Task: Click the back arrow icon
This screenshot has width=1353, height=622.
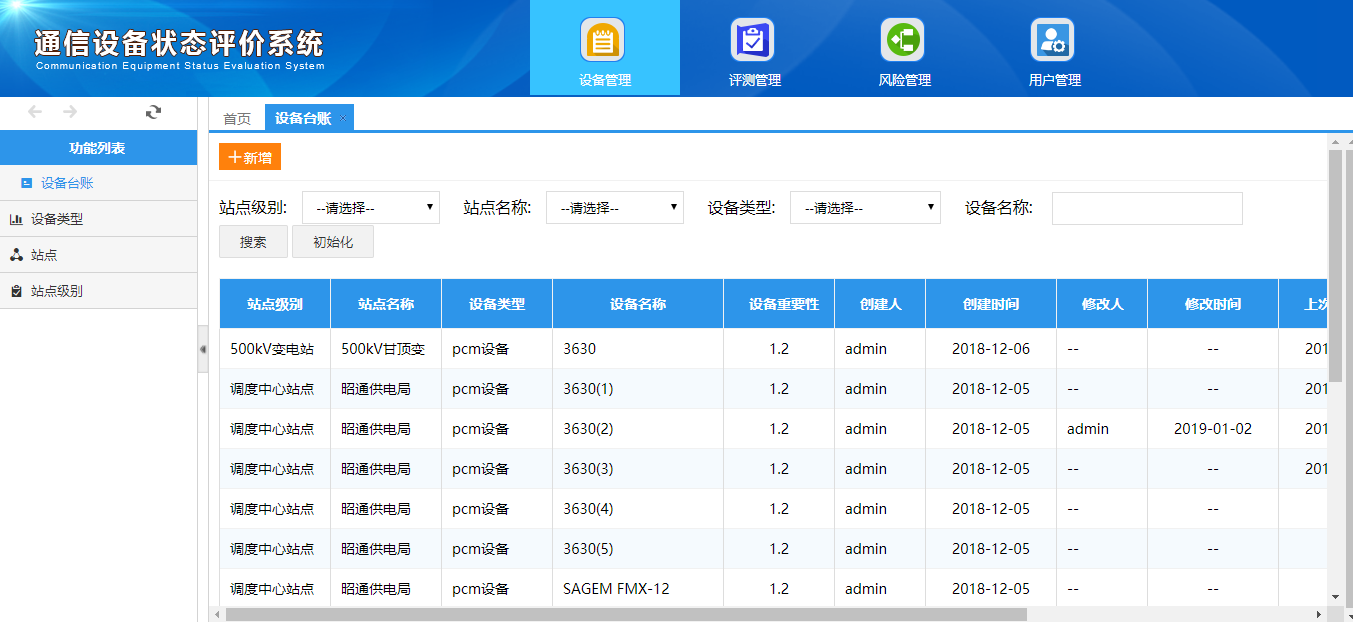Action: pos(35,112)
